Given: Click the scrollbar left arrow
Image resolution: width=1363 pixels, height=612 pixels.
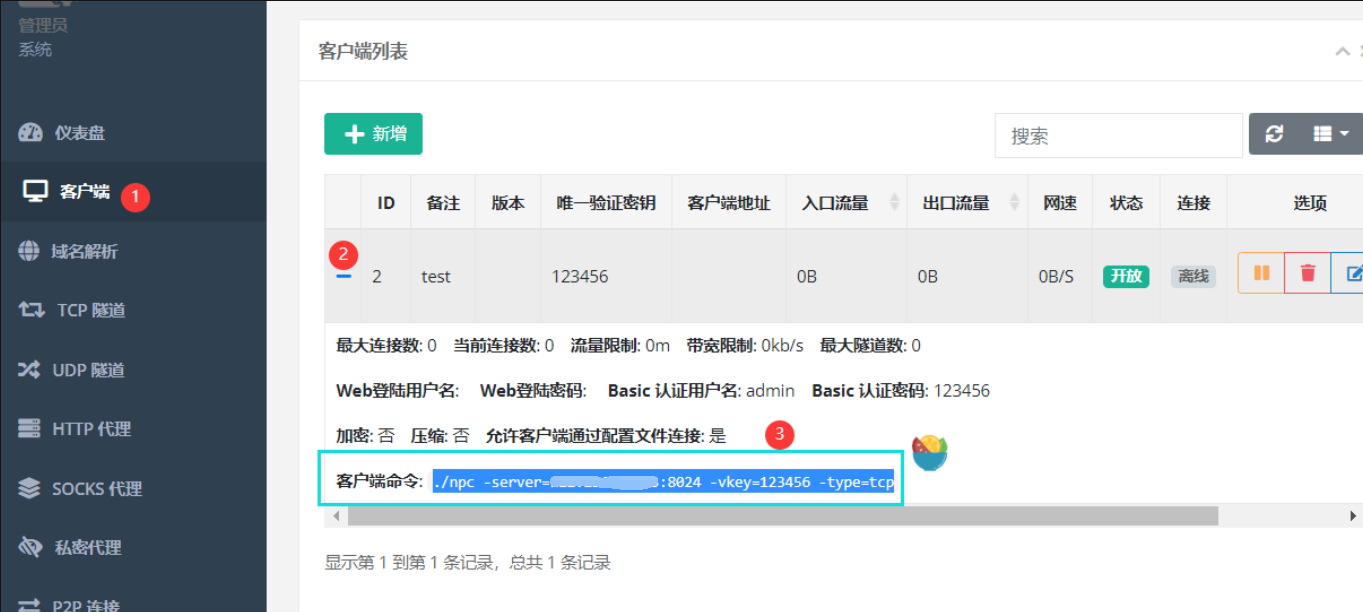Looking at the screenshot, I should 336,516.
